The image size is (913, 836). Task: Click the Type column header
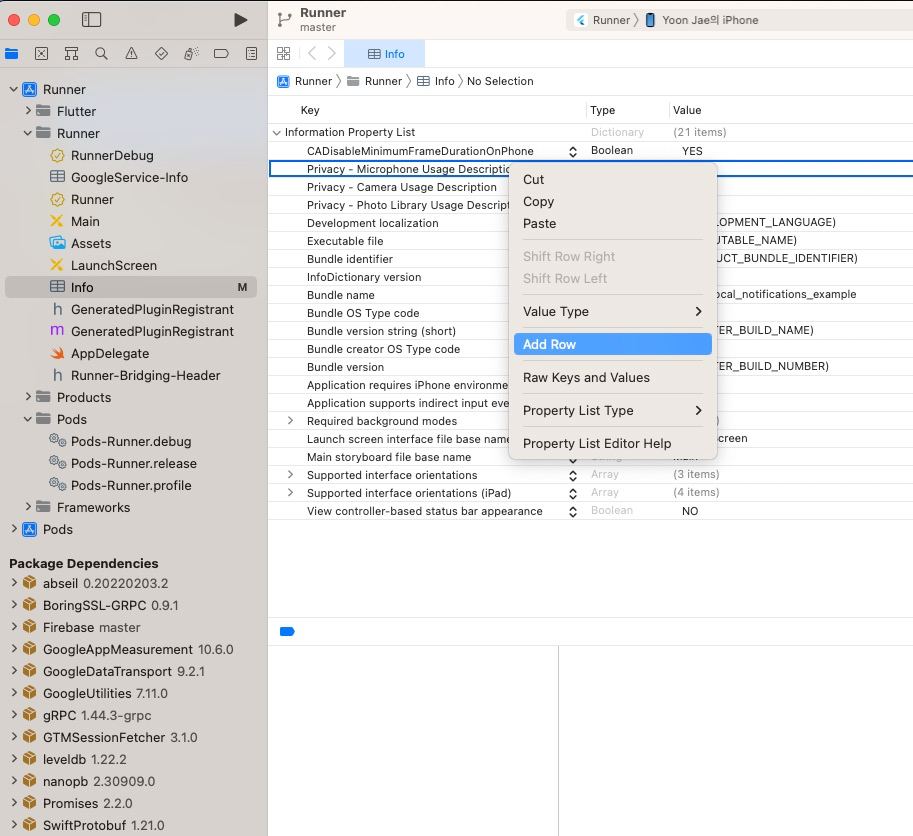click(x=602, y=110)
